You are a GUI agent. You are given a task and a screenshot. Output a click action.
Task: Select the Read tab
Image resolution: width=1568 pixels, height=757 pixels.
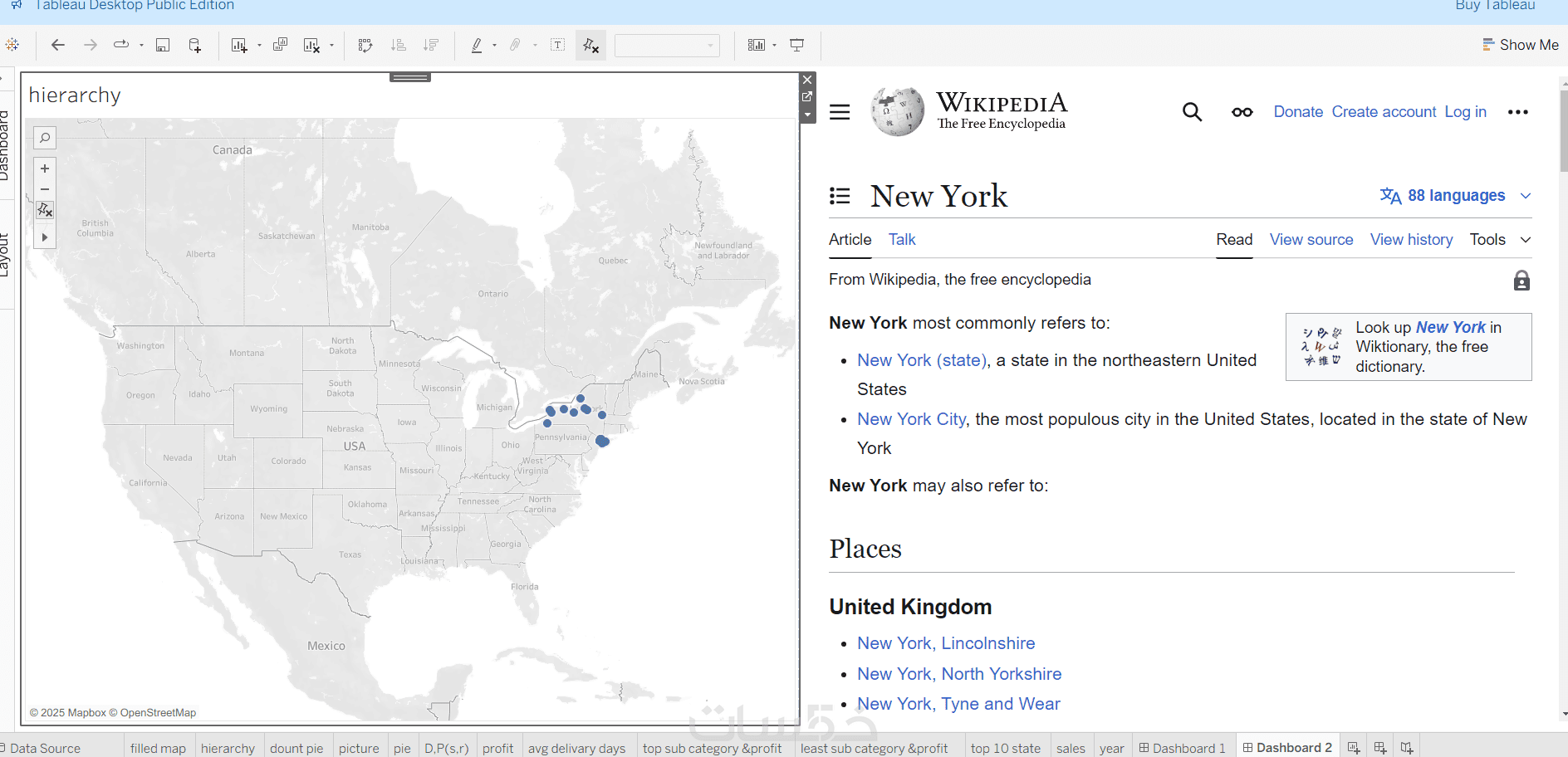1234,240
